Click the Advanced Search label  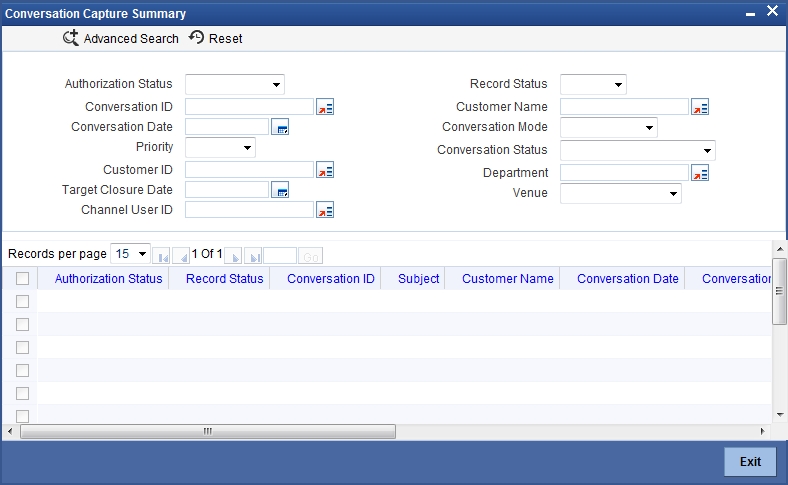coord(131,39)
